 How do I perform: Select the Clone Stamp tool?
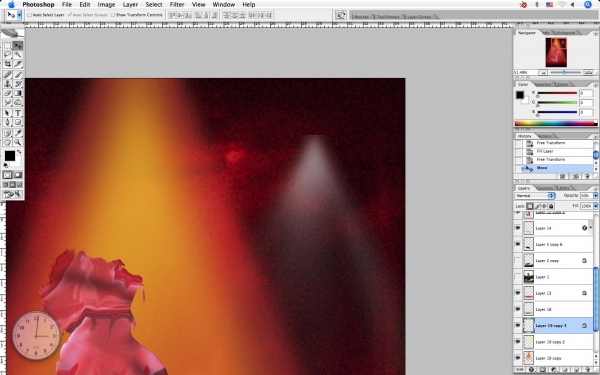pyautogui.click(x=7, y=84)
